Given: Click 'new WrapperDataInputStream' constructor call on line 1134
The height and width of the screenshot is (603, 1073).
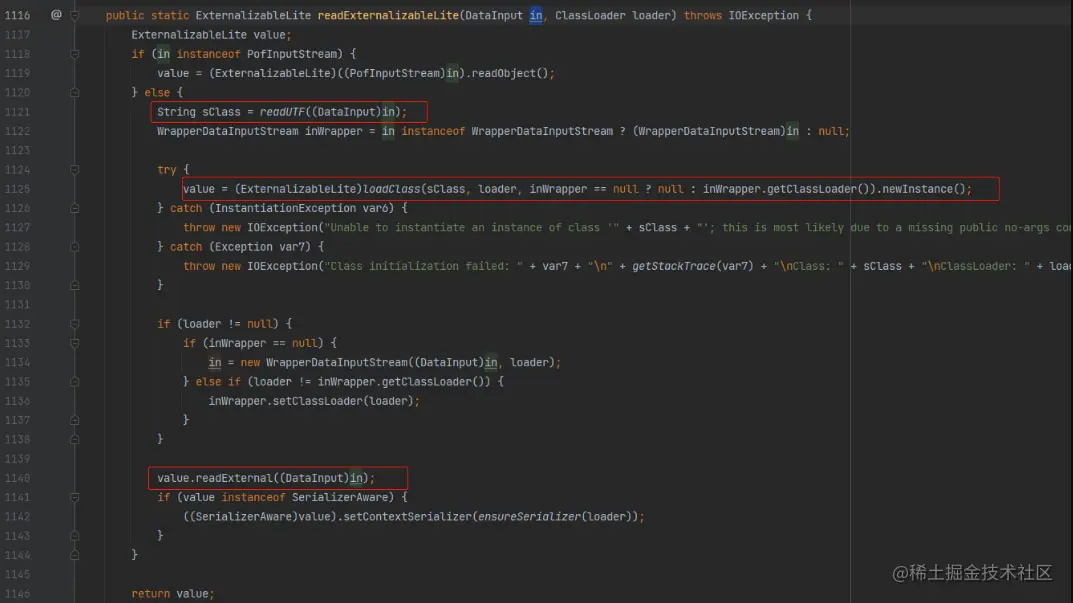Looking at the screenshot, I should (324, 363).
